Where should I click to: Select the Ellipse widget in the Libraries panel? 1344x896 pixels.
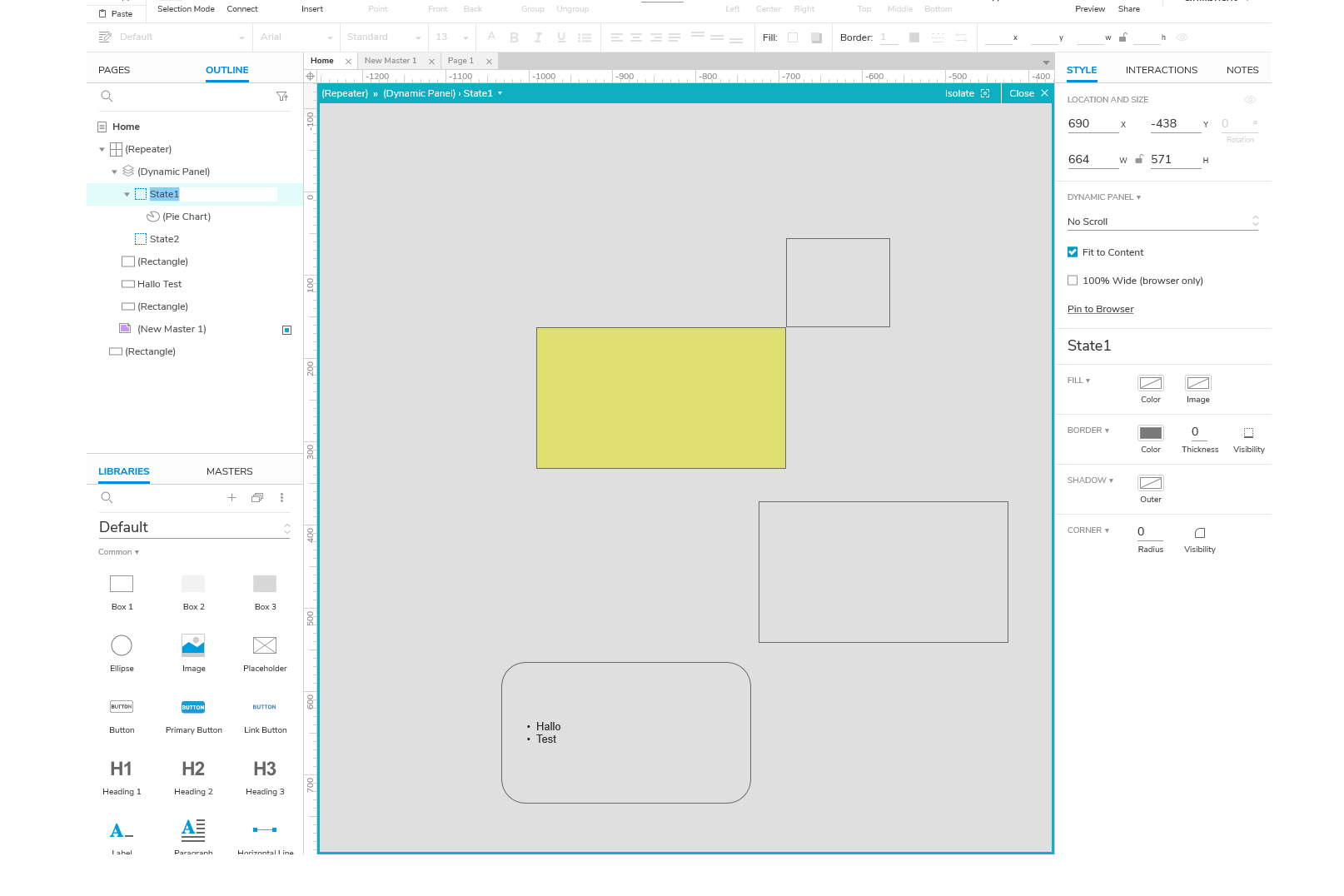[122, 645]
